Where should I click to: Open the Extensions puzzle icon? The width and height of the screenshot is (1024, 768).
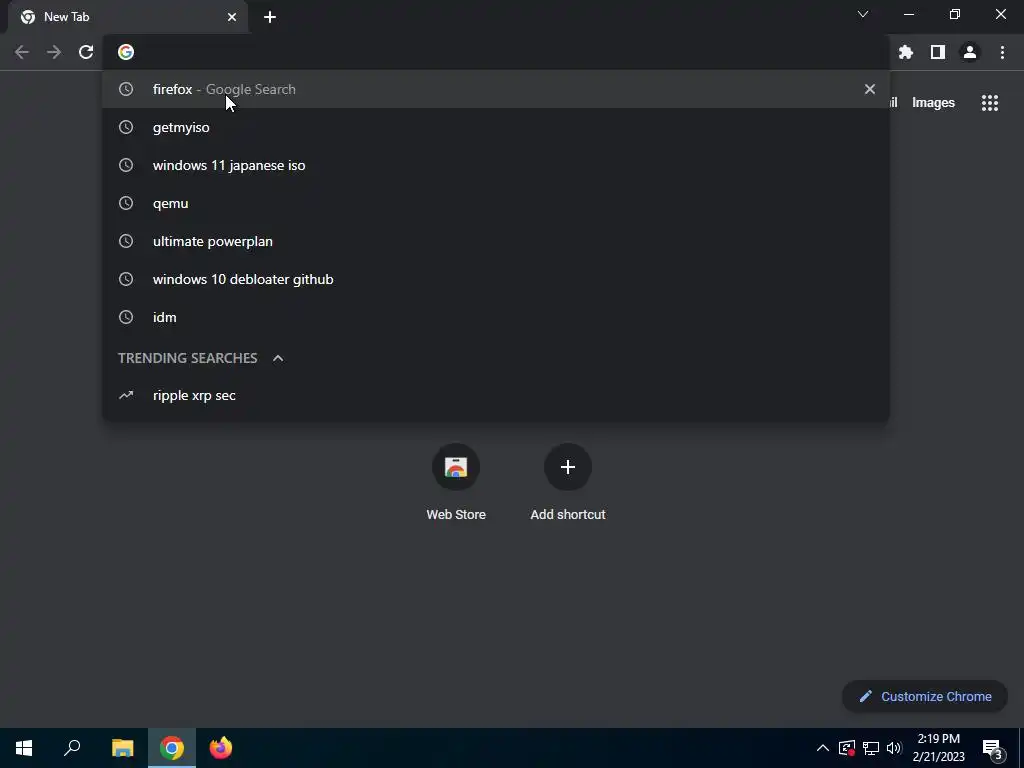coord(906,52)
